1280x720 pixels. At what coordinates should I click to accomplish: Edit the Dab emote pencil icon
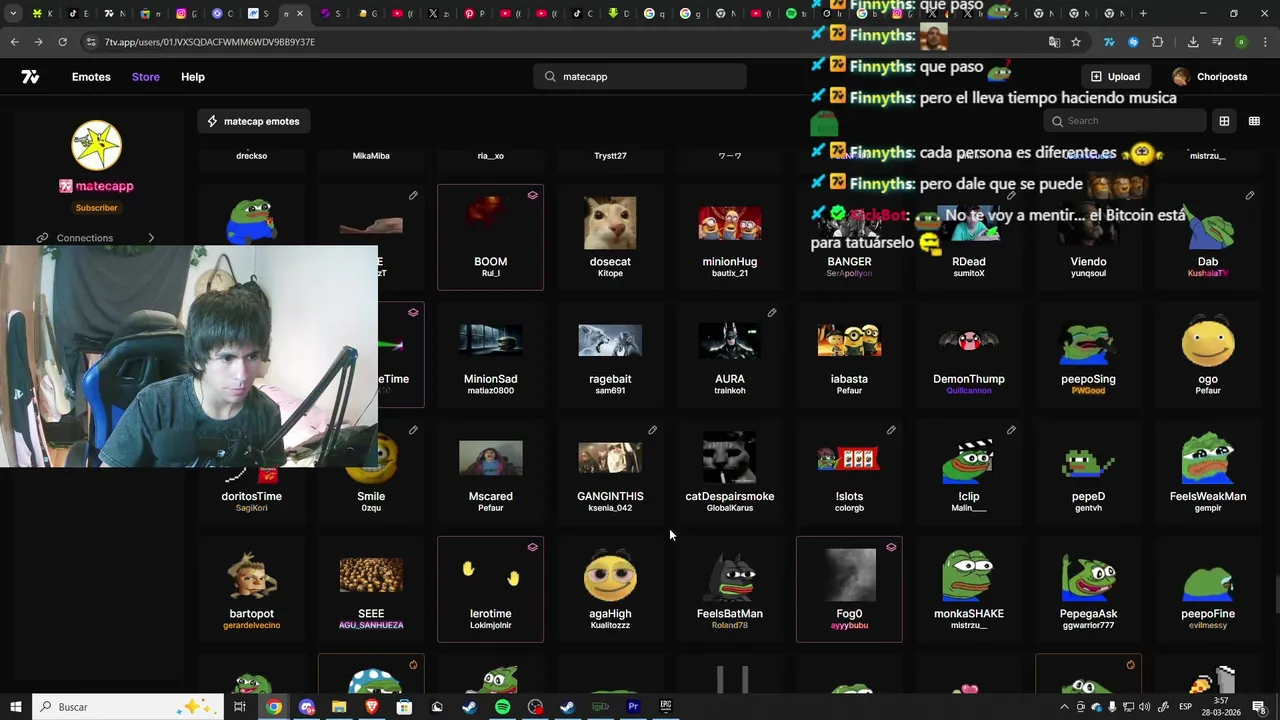(1250, 196)
